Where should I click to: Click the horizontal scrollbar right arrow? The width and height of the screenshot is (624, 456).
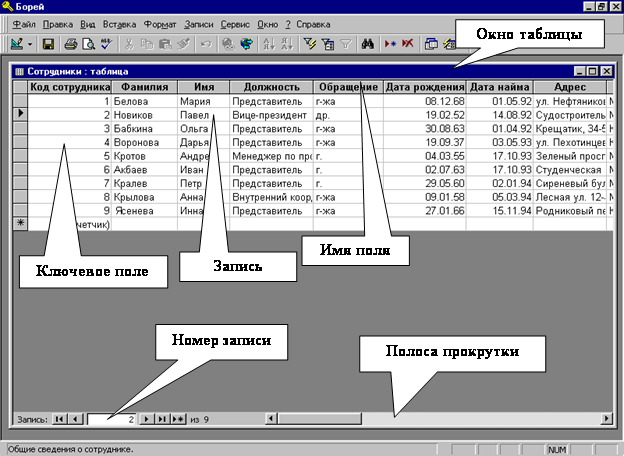click(605, 419)
